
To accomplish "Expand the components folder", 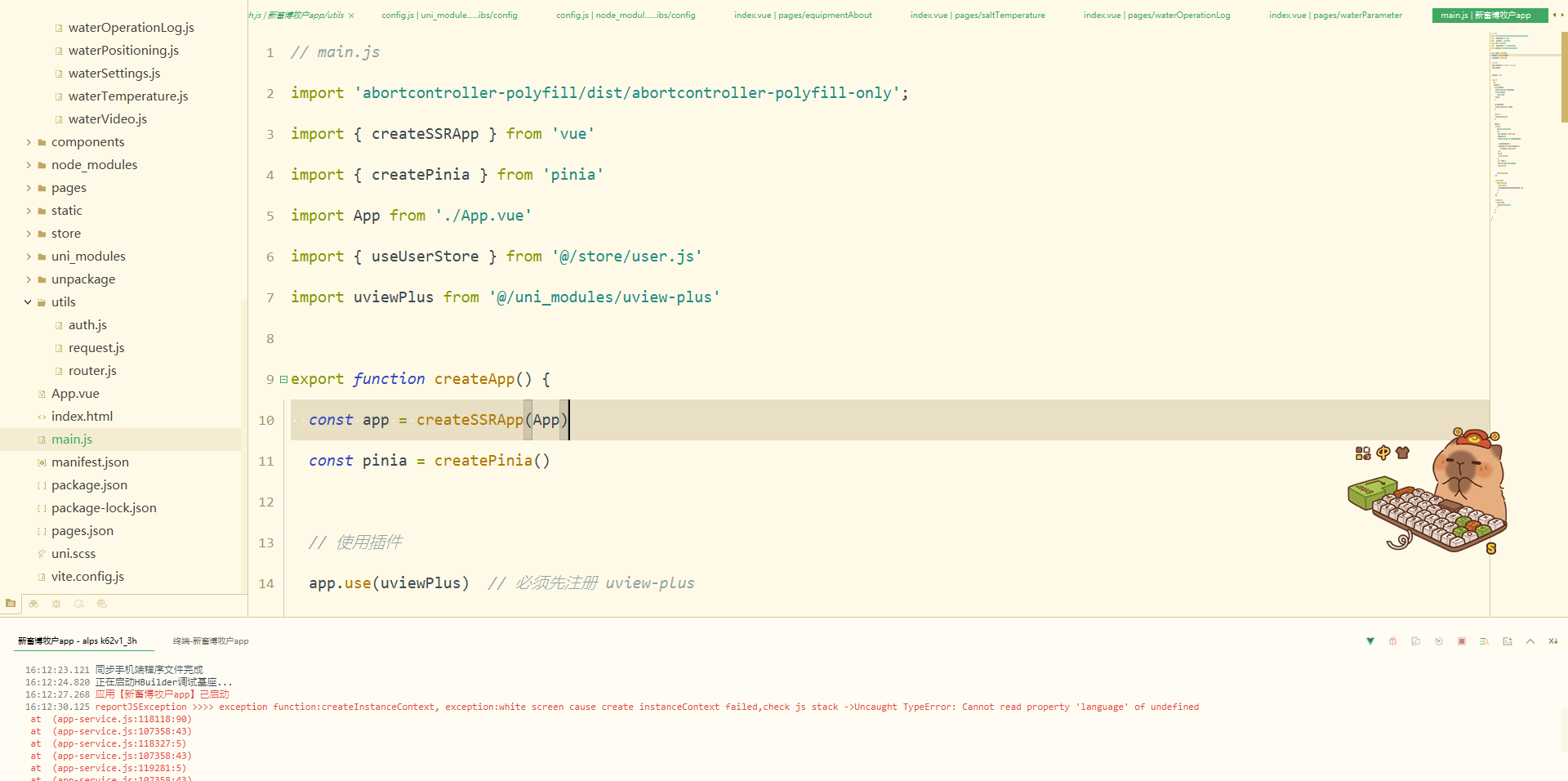I will (x=29, y=142).
